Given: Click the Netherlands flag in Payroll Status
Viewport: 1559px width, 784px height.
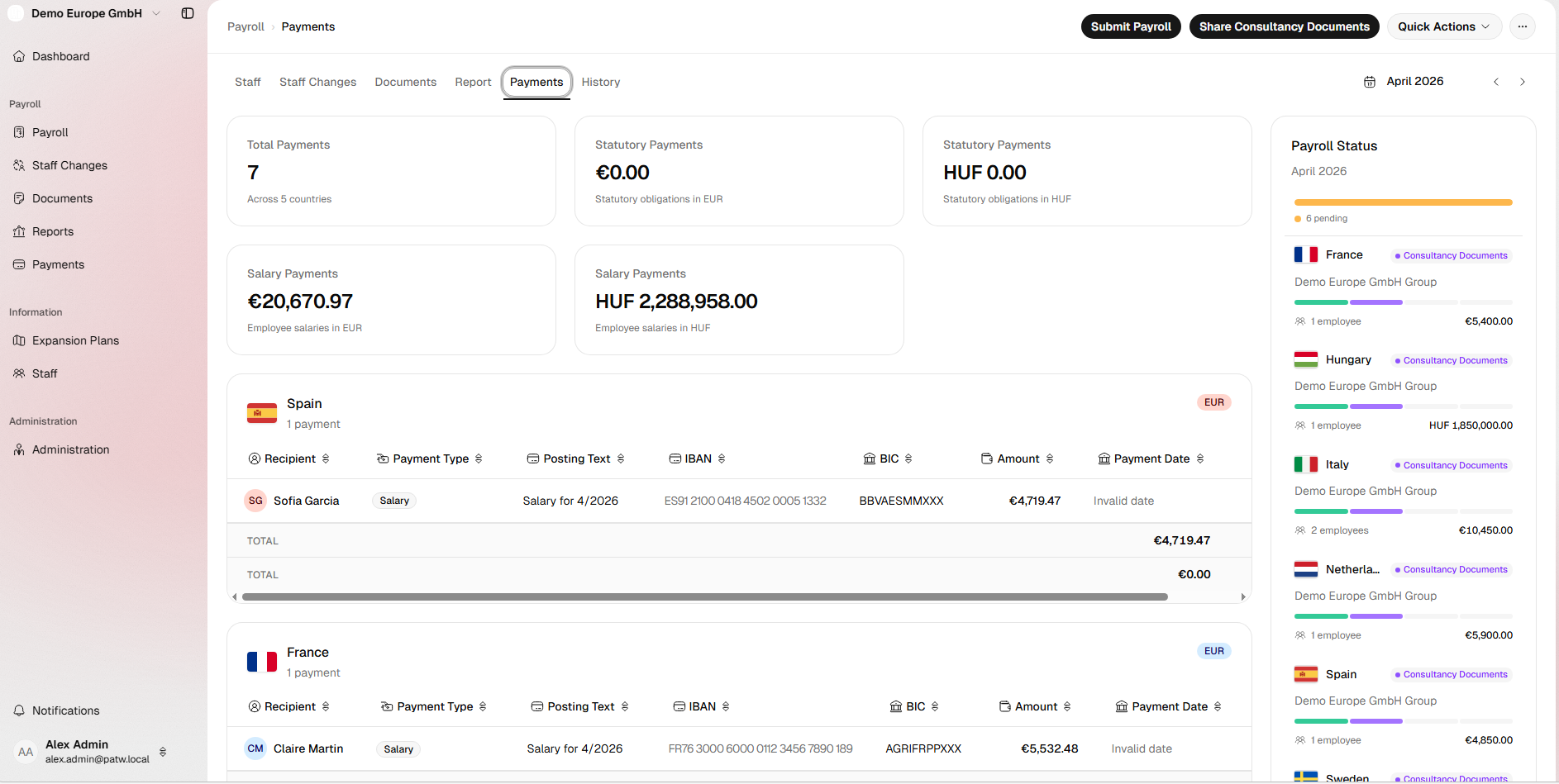Looking at the screenshot, I should (x=1306, y=569).
